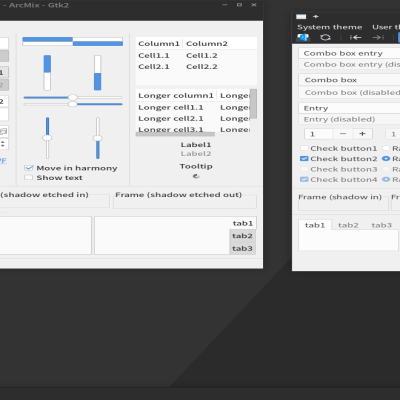
Task: Select the Longer cell3.1 row
Action: 193,129
